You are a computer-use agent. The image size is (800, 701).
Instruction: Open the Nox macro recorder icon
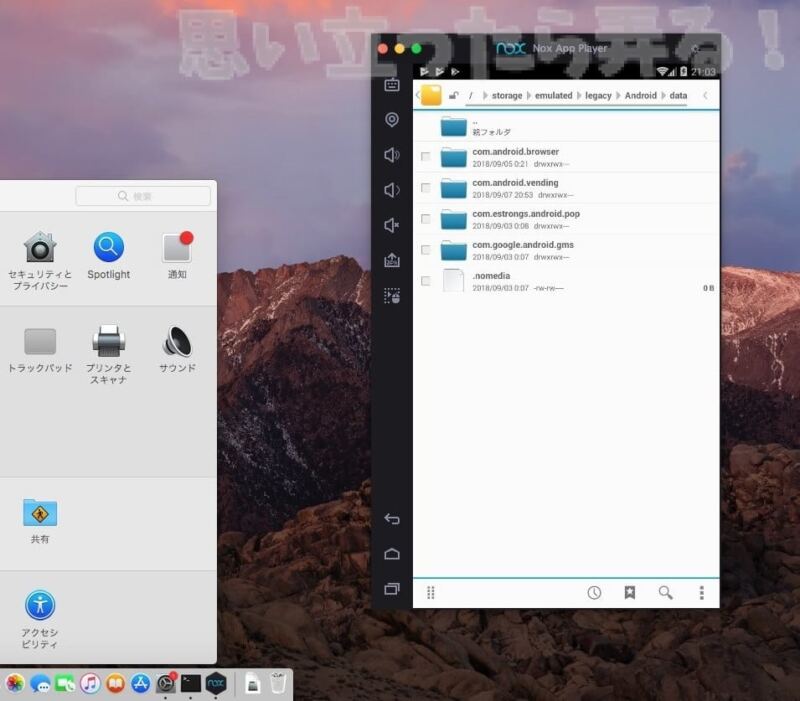pyautogui.click(x=392, y=295)
